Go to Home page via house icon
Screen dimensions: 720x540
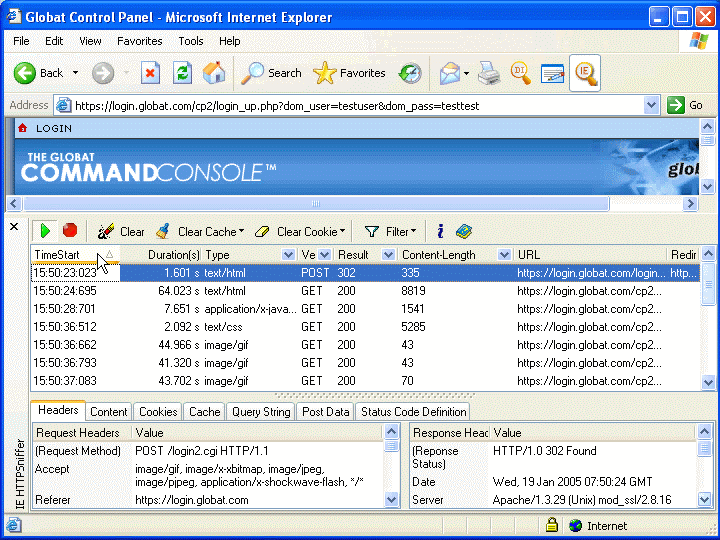click(x=214, y=73)
